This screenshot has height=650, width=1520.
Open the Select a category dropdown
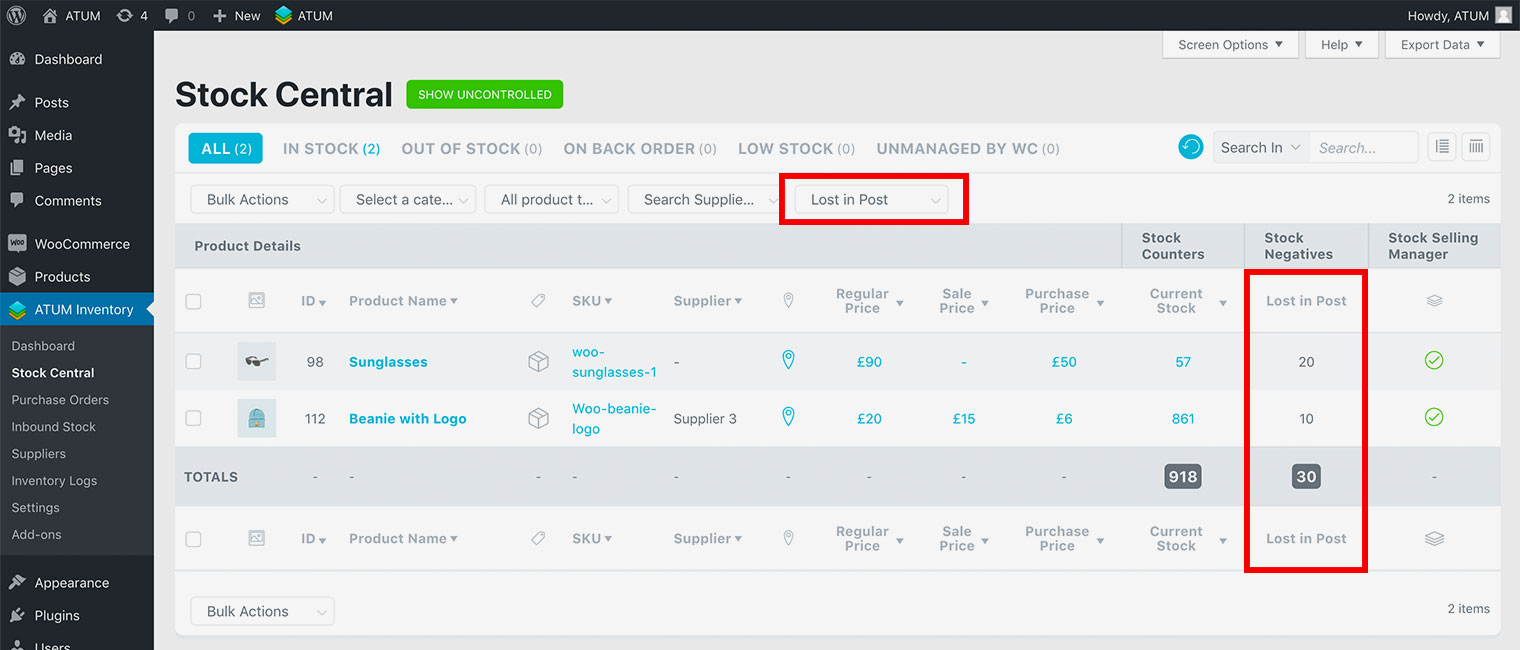[407, 200]
